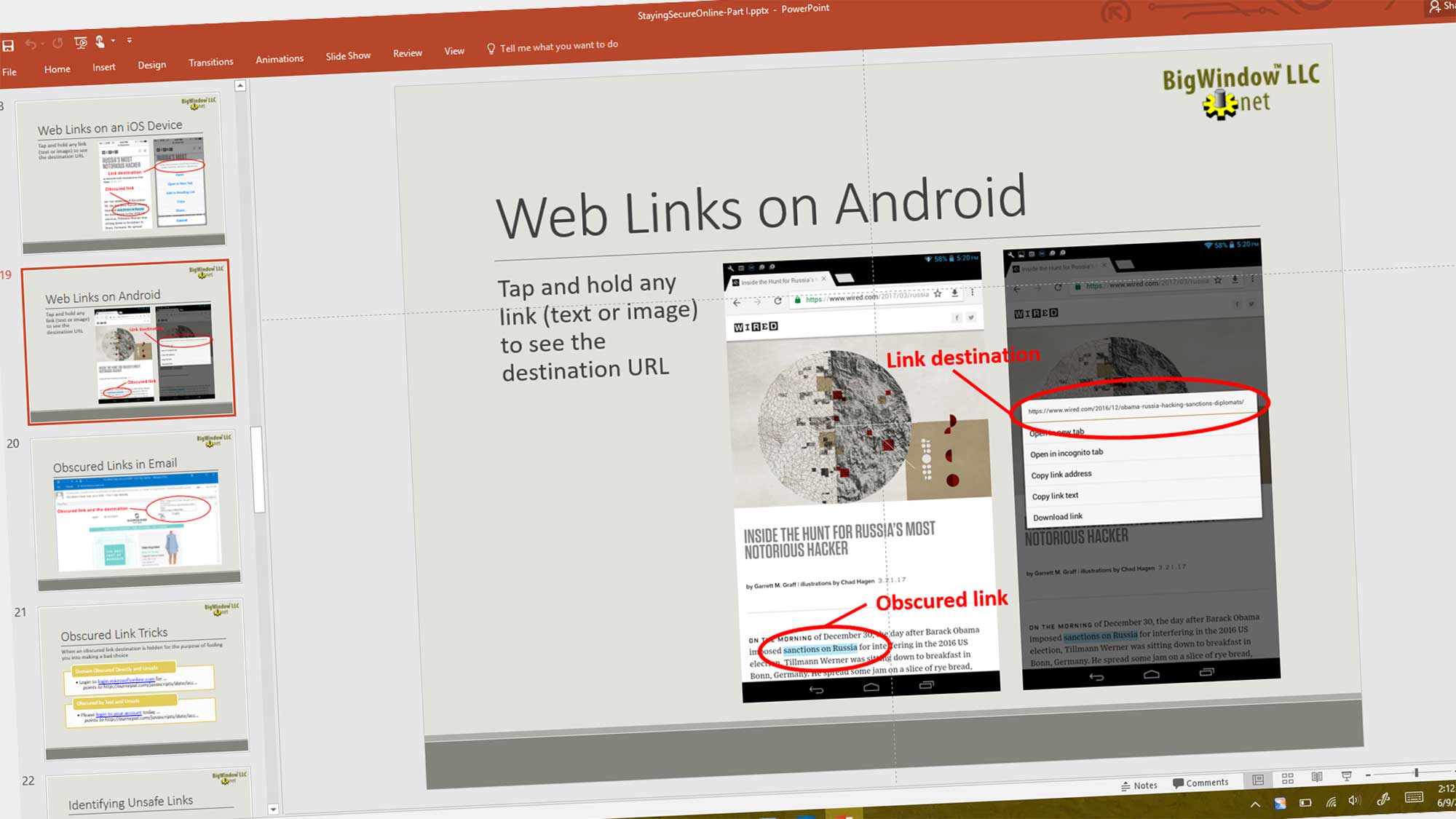Select slide 20 Obscured Links in Email thumbnail
1456x819 pixels.
coord(137,512)
